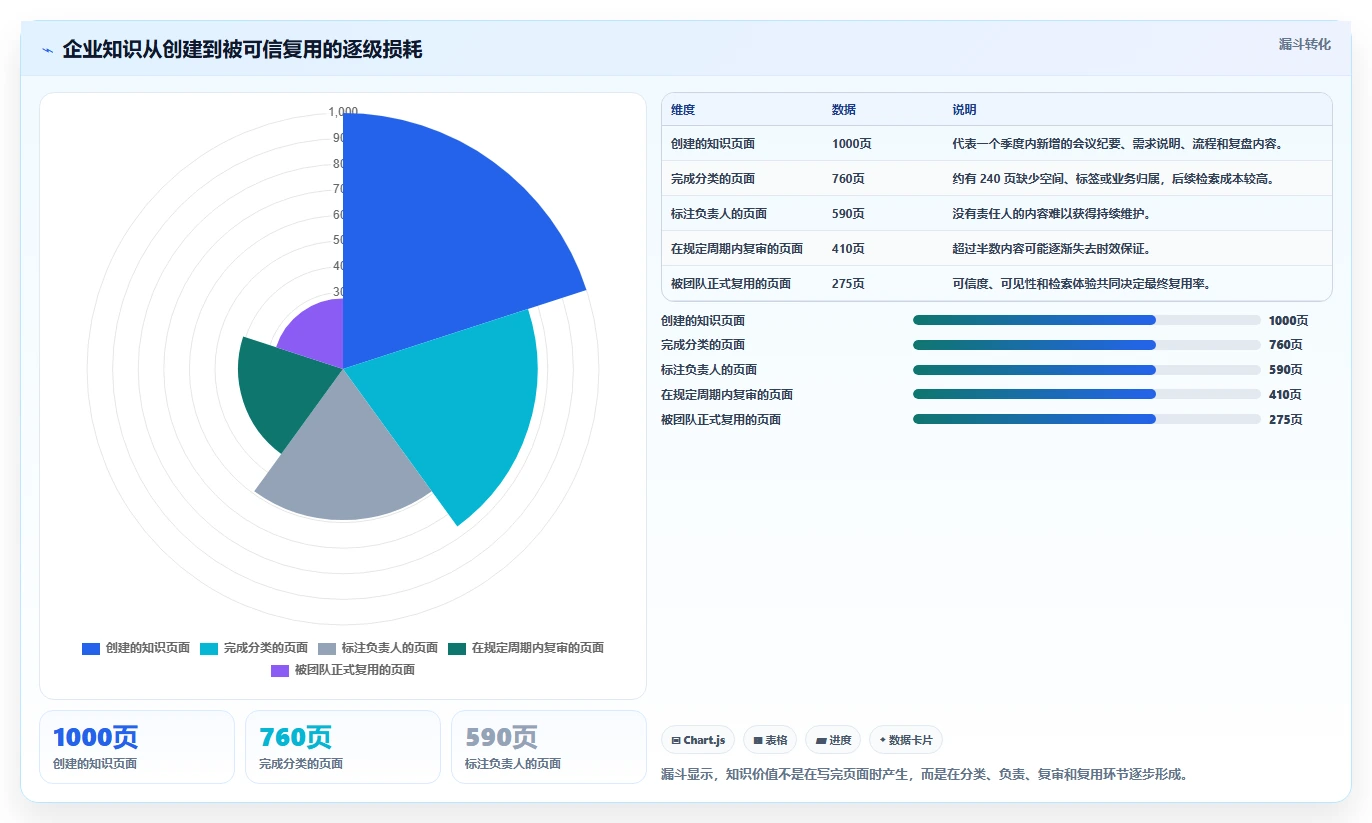Screen dimensions: 1372x823
Task: Click the gray polar chart segment
Action: (x=345, y=455)
